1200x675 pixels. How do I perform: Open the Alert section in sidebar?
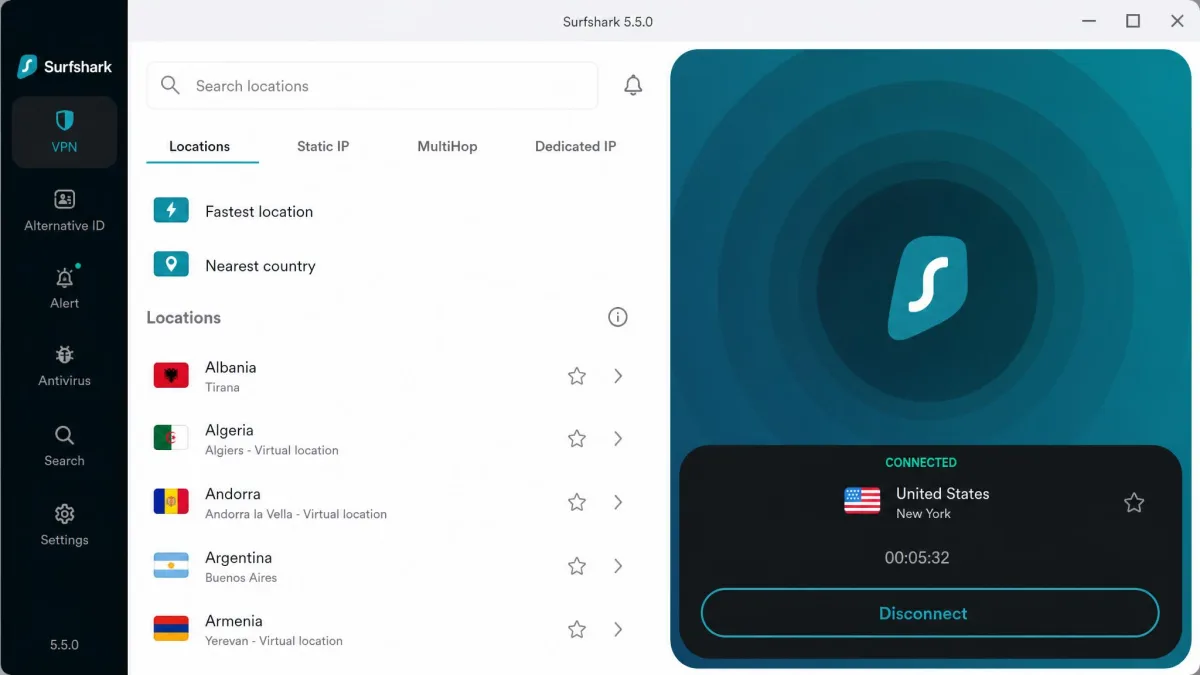pyautogui.click(x=64, y=287)
